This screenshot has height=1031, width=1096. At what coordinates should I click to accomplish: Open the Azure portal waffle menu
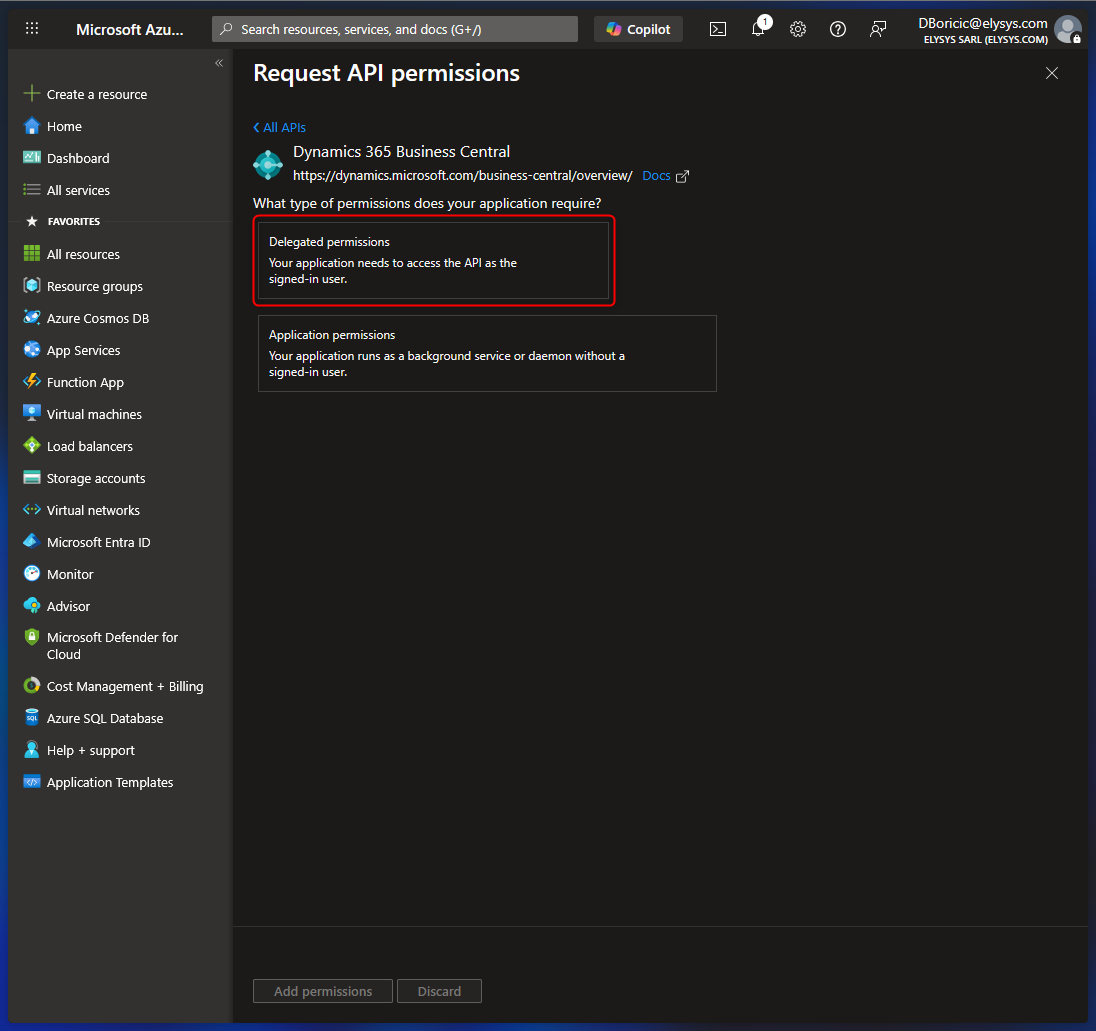click(32, 29)
